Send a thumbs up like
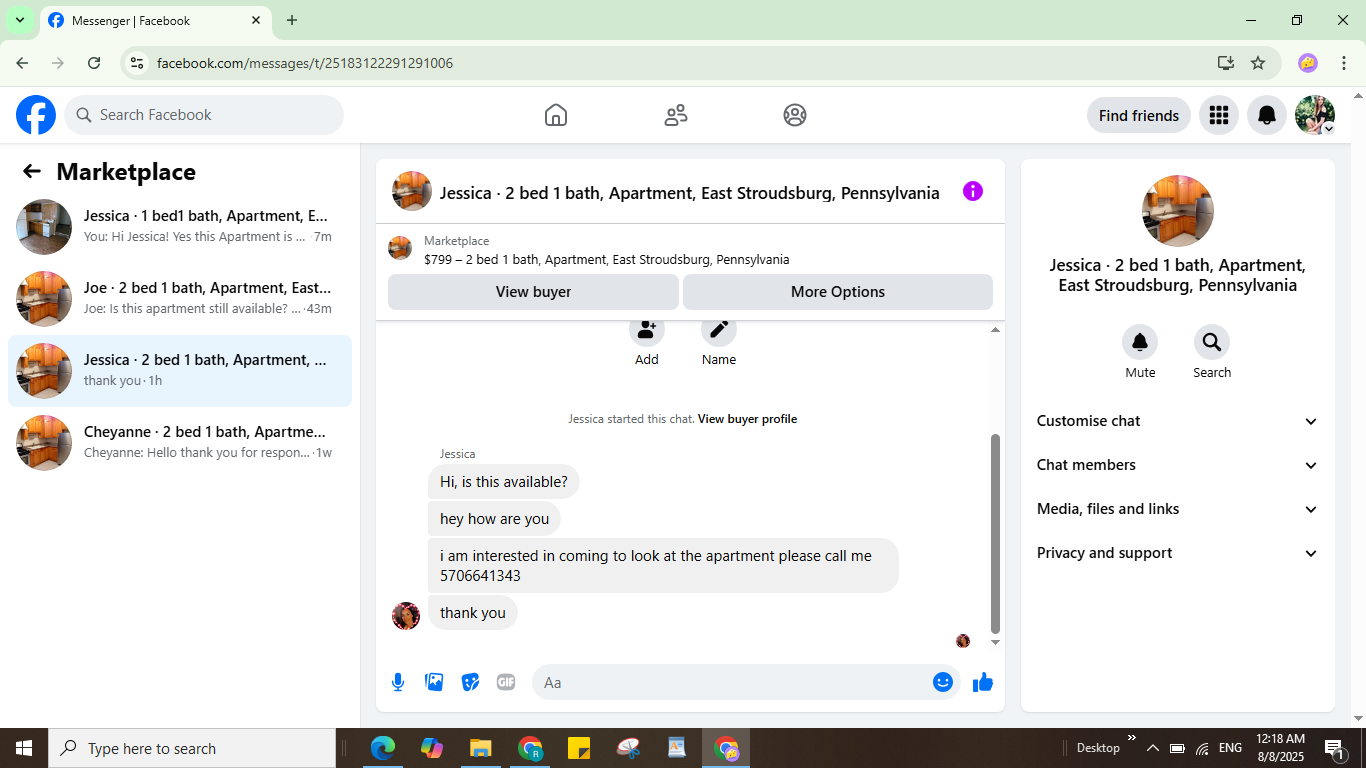Image resolution: width=1366 pixels, height=768 pixels. point(983,682)
